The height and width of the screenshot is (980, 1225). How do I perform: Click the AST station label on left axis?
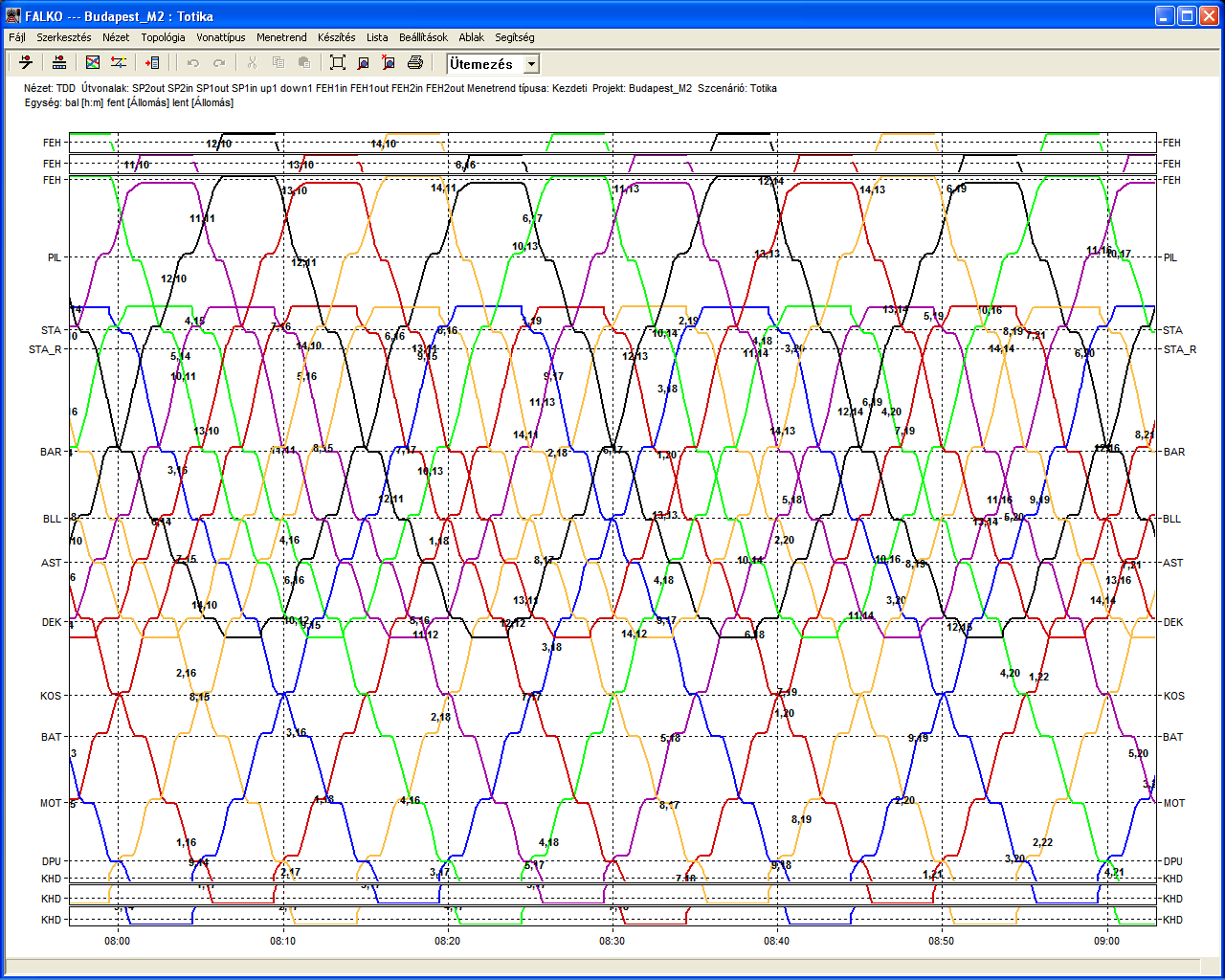51,563
